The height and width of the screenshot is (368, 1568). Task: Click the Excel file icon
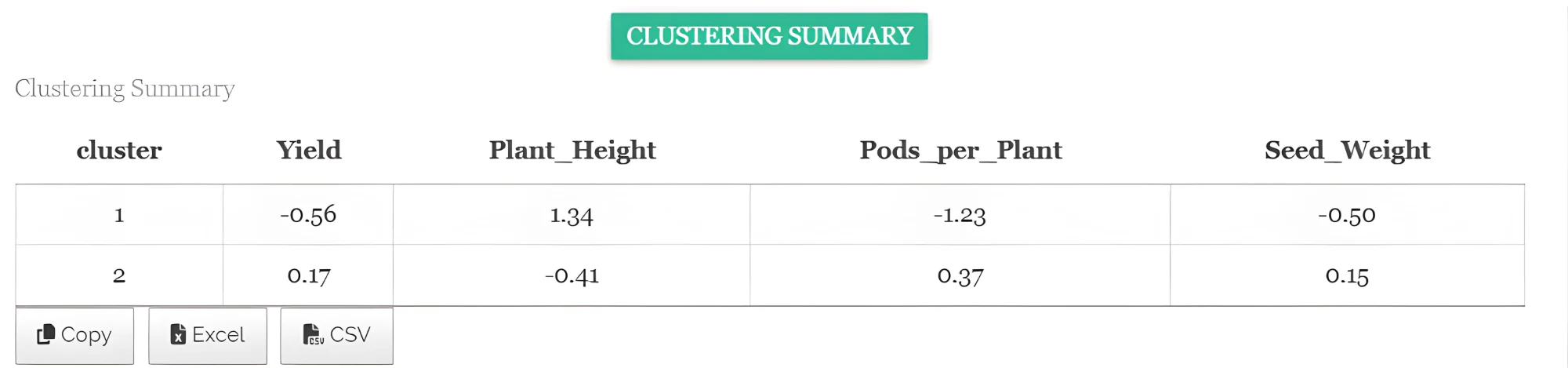pos(178,334)
